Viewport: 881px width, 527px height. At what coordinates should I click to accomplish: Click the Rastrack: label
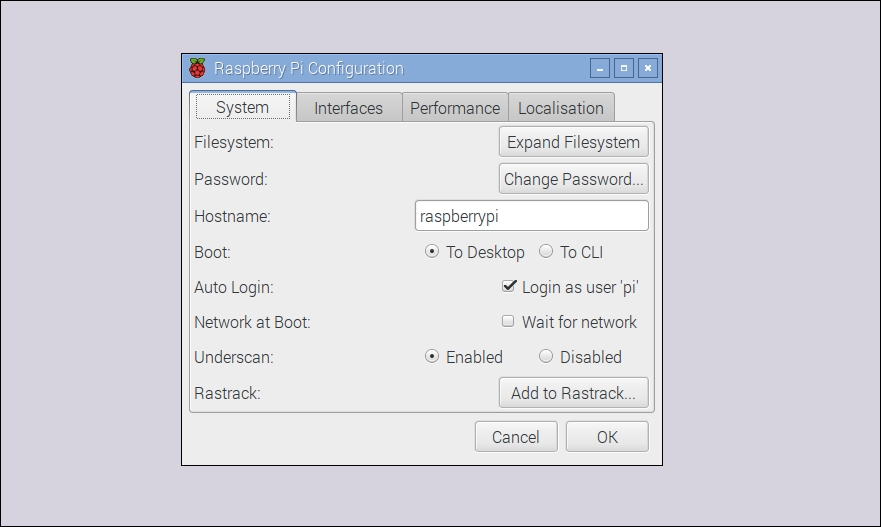[228, 393]
